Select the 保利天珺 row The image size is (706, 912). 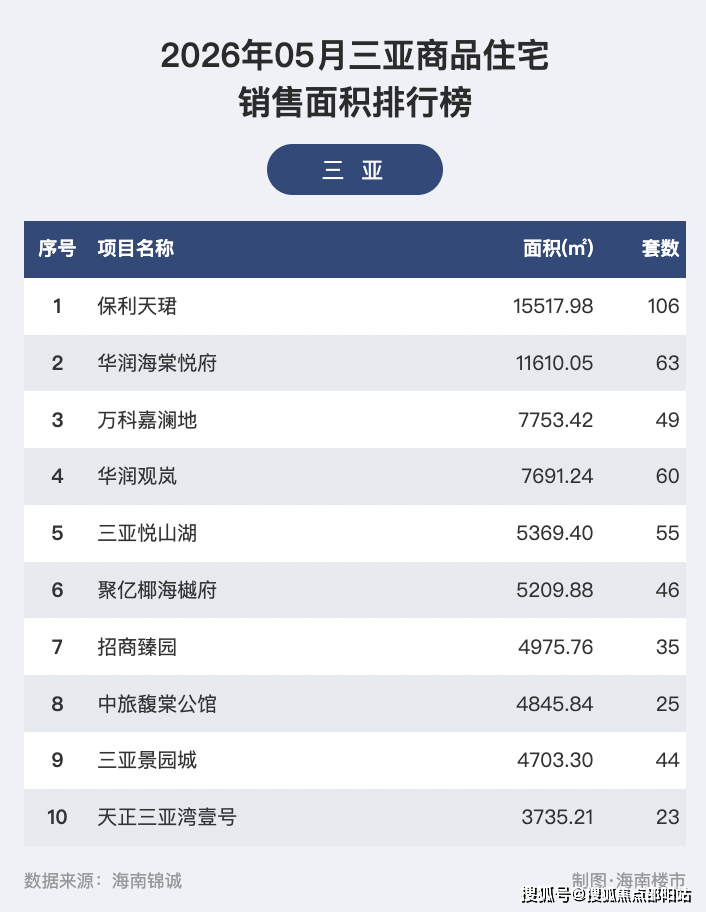click(355, 306)
